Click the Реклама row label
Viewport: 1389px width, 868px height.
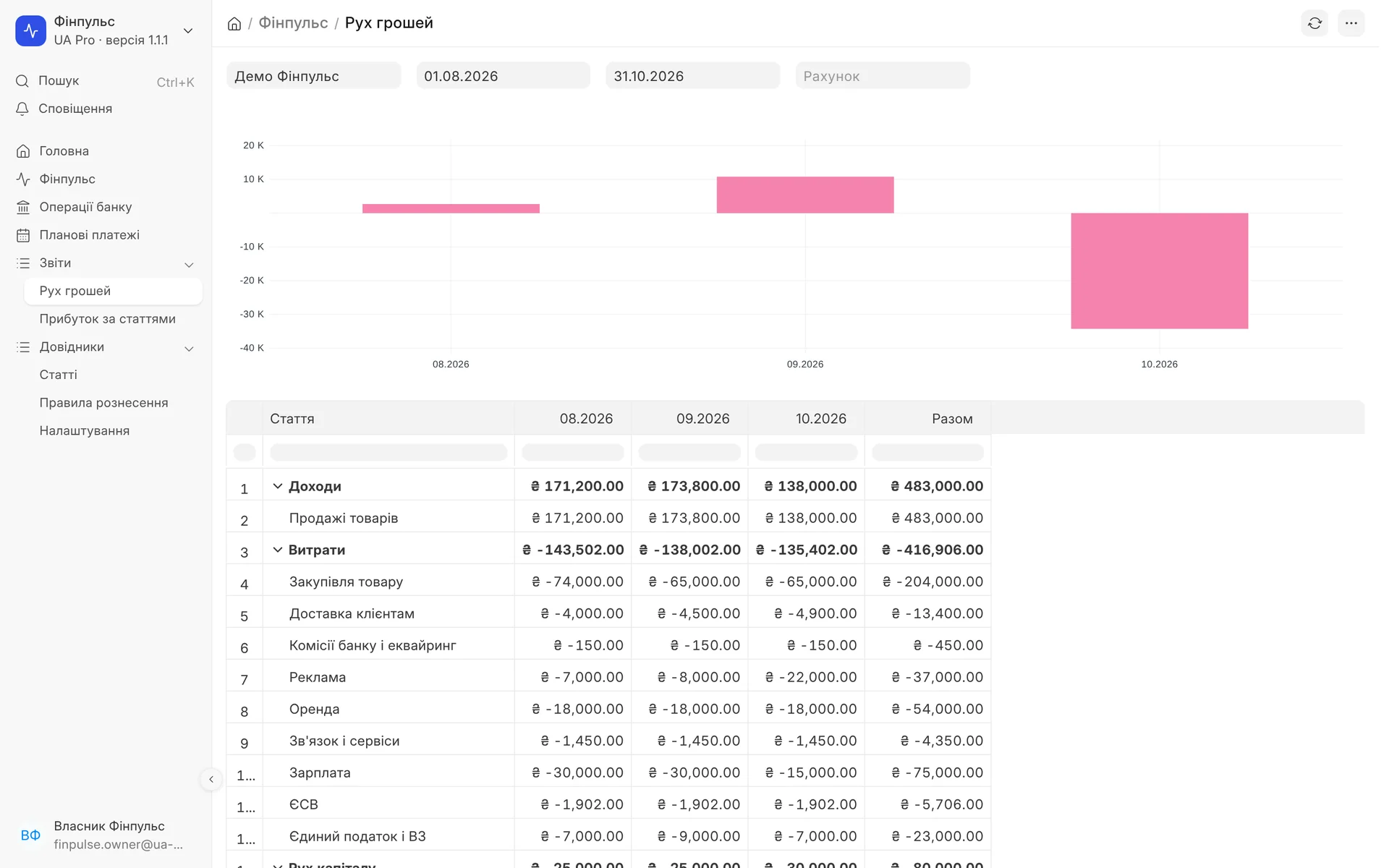(318, 677)
